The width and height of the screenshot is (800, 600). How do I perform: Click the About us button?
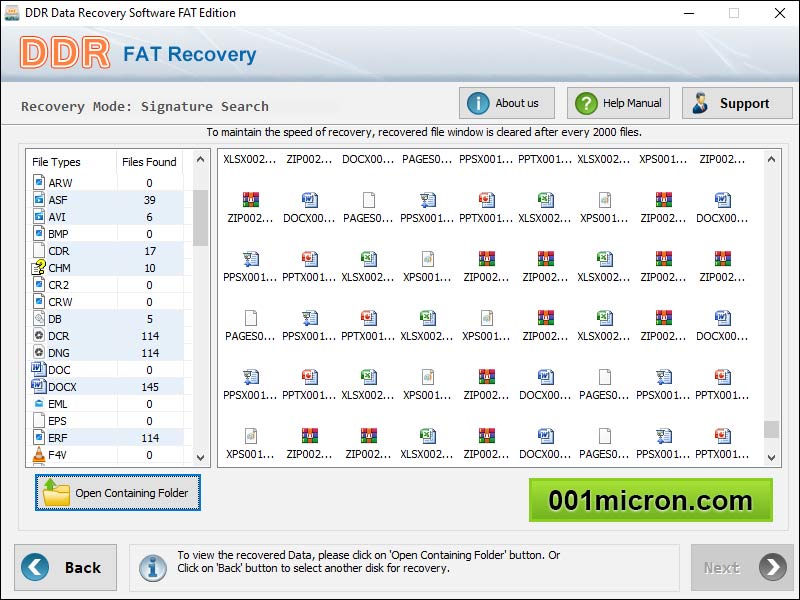coord(506,102)
